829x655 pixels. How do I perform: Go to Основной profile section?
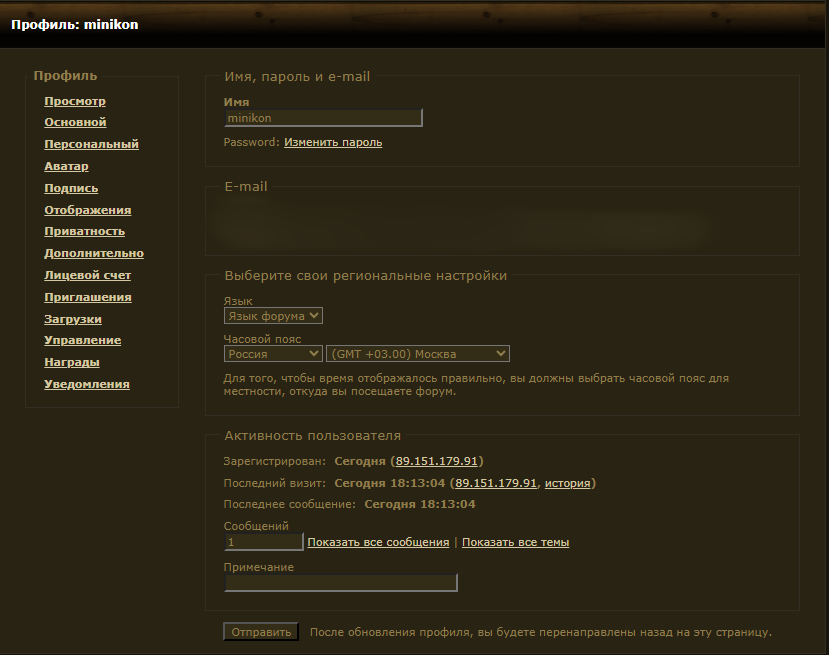pos(75,122)
